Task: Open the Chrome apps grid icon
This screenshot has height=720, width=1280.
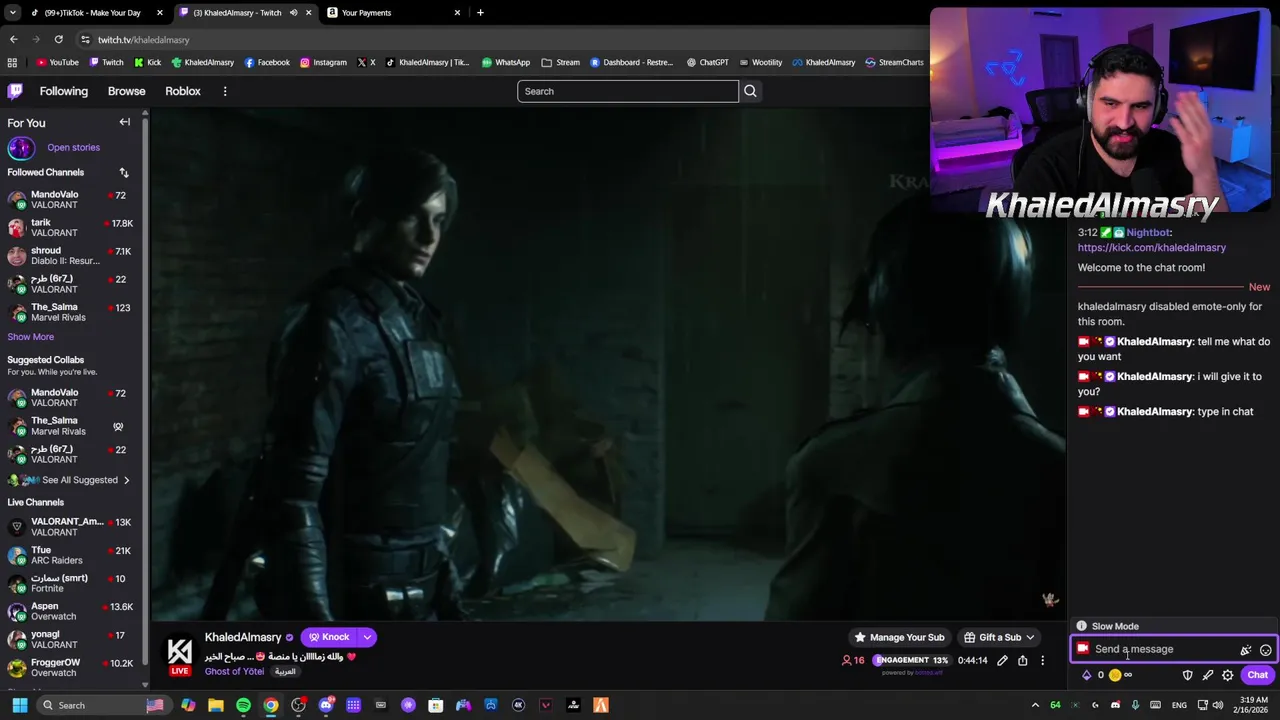Action: [12, 62]
